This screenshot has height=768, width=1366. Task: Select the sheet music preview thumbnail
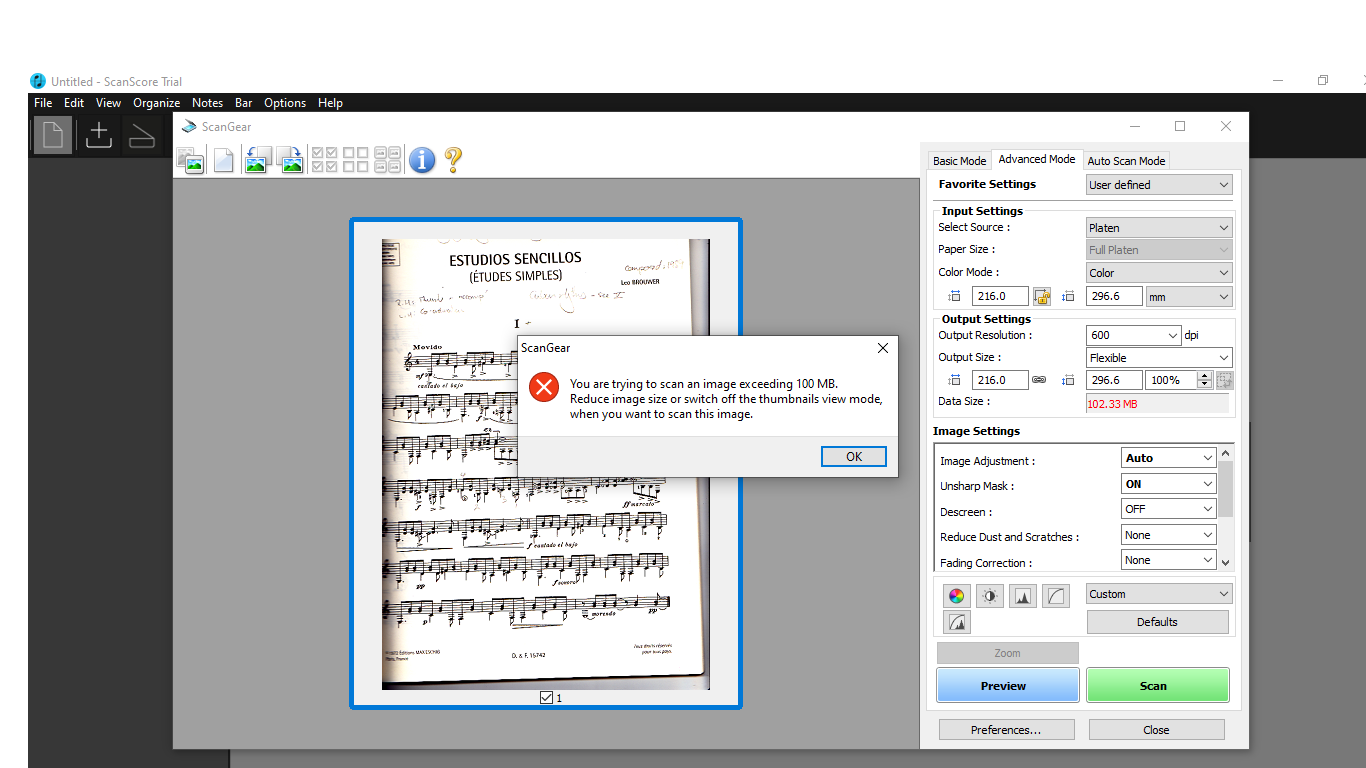tap(545, 464)
